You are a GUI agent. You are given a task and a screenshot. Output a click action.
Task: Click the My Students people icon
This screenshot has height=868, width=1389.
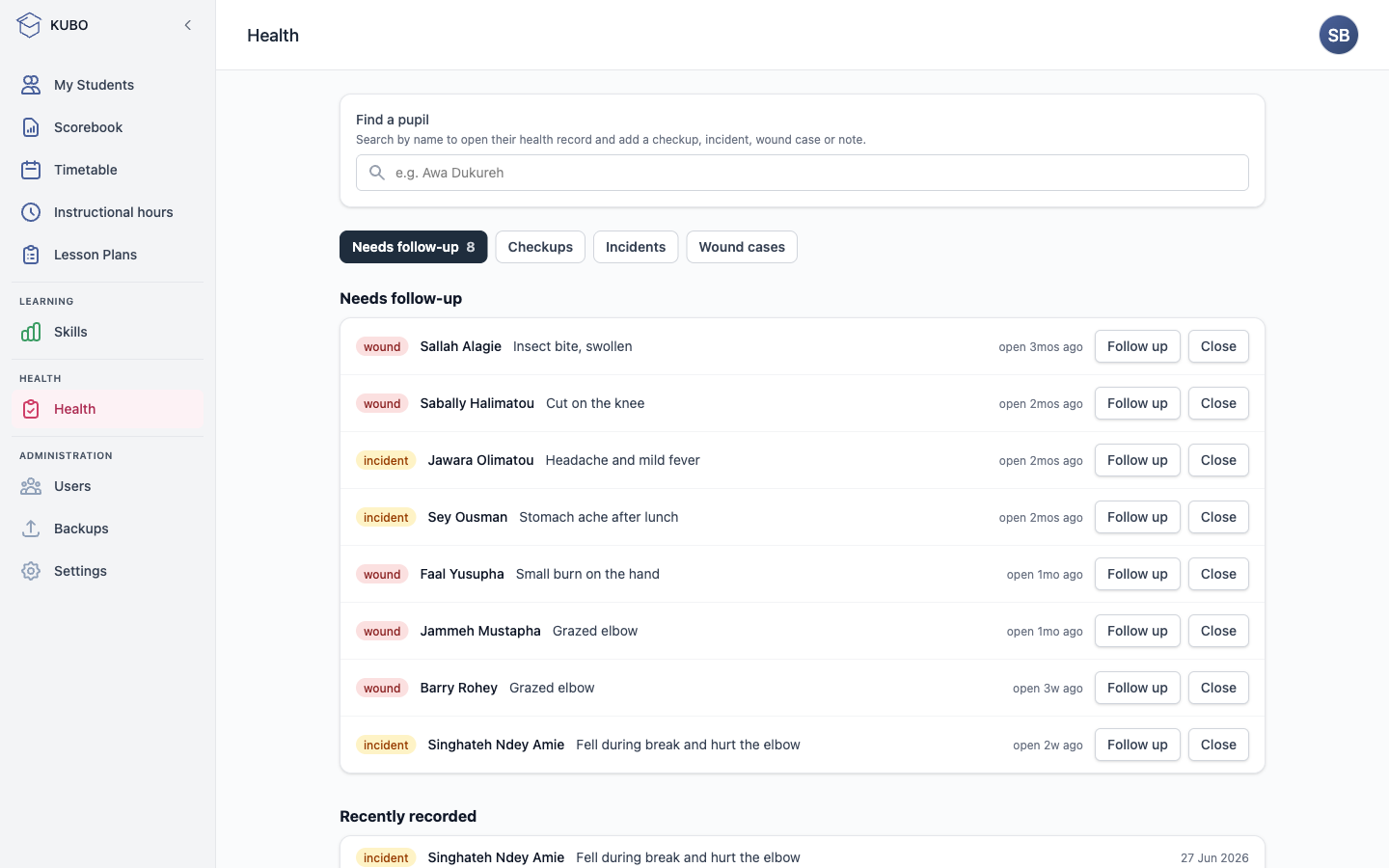tap(31, 85)
